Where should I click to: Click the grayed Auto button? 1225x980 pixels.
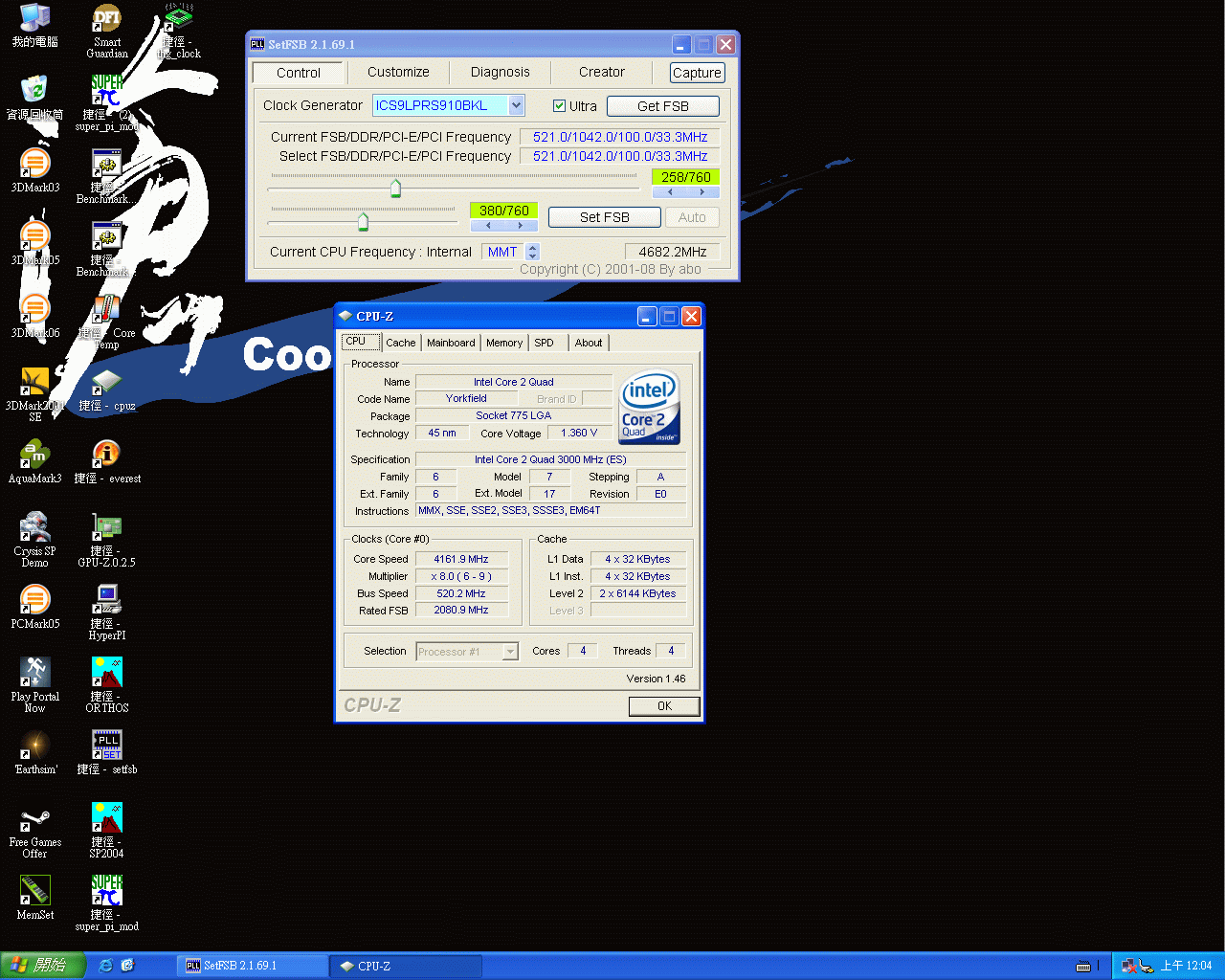(692, 217)
